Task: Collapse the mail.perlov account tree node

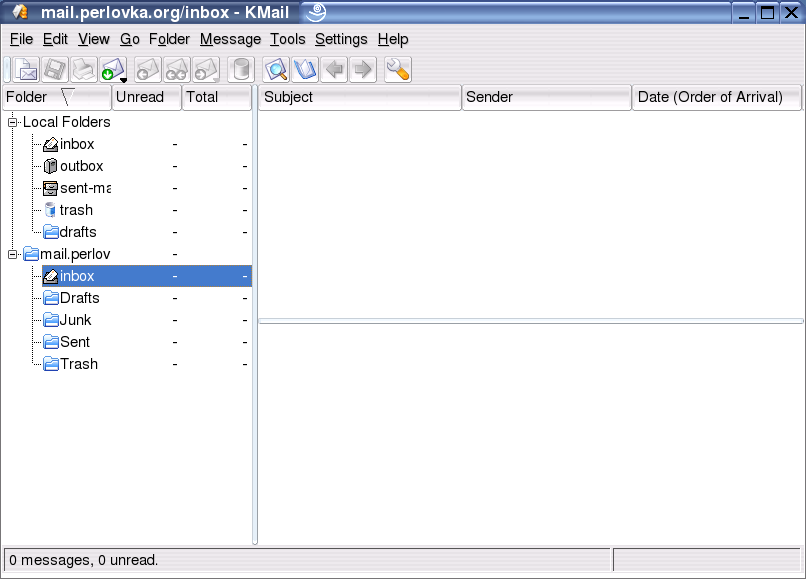Action: pos(12,254)
